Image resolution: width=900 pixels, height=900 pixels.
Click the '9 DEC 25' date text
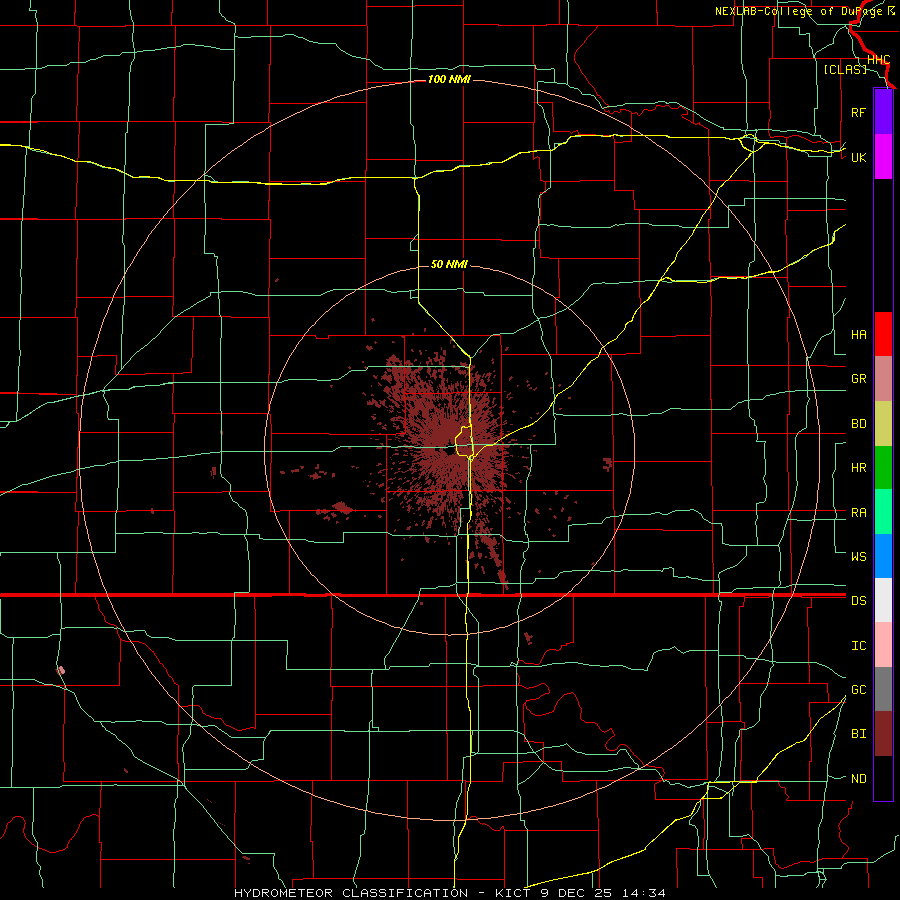coord(577,893)
